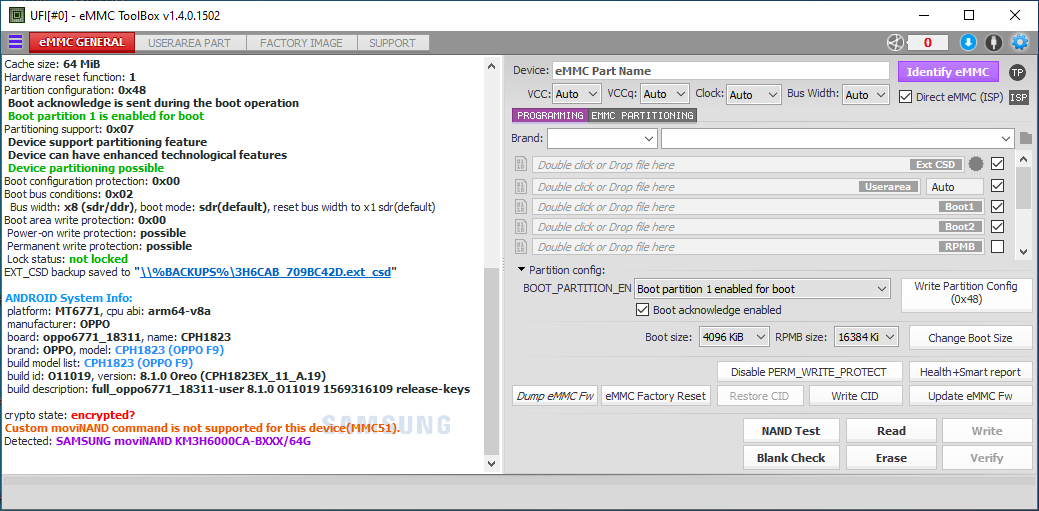Open the SUPPORT tab
The image size is (1039, 511).
click(392, 43)
